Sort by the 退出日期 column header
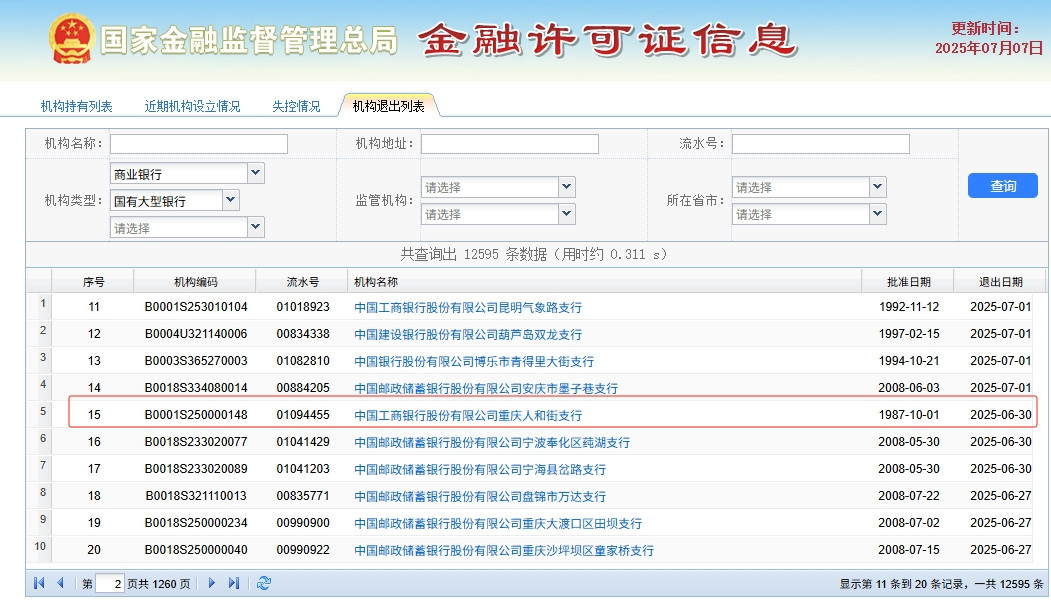 [1001, 282]
